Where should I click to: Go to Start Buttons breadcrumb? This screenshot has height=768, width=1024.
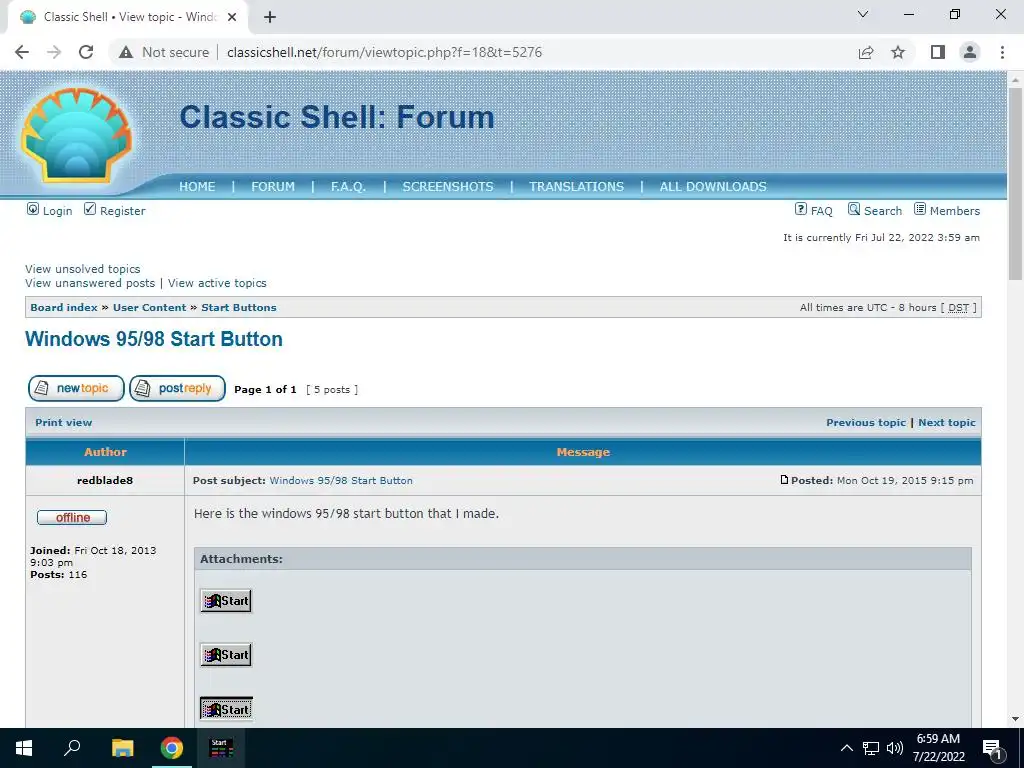239,308
